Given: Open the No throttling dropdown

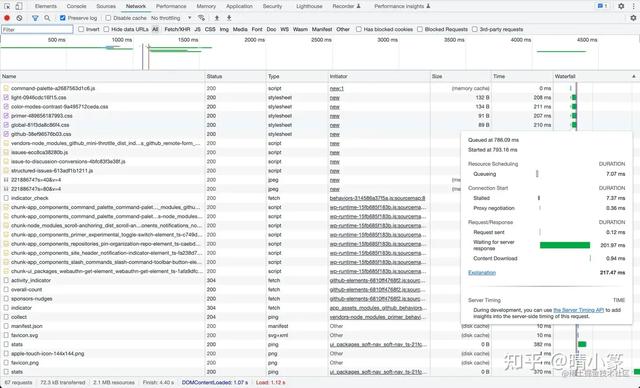Looking at the screenshot, I should tap(171, 18).
